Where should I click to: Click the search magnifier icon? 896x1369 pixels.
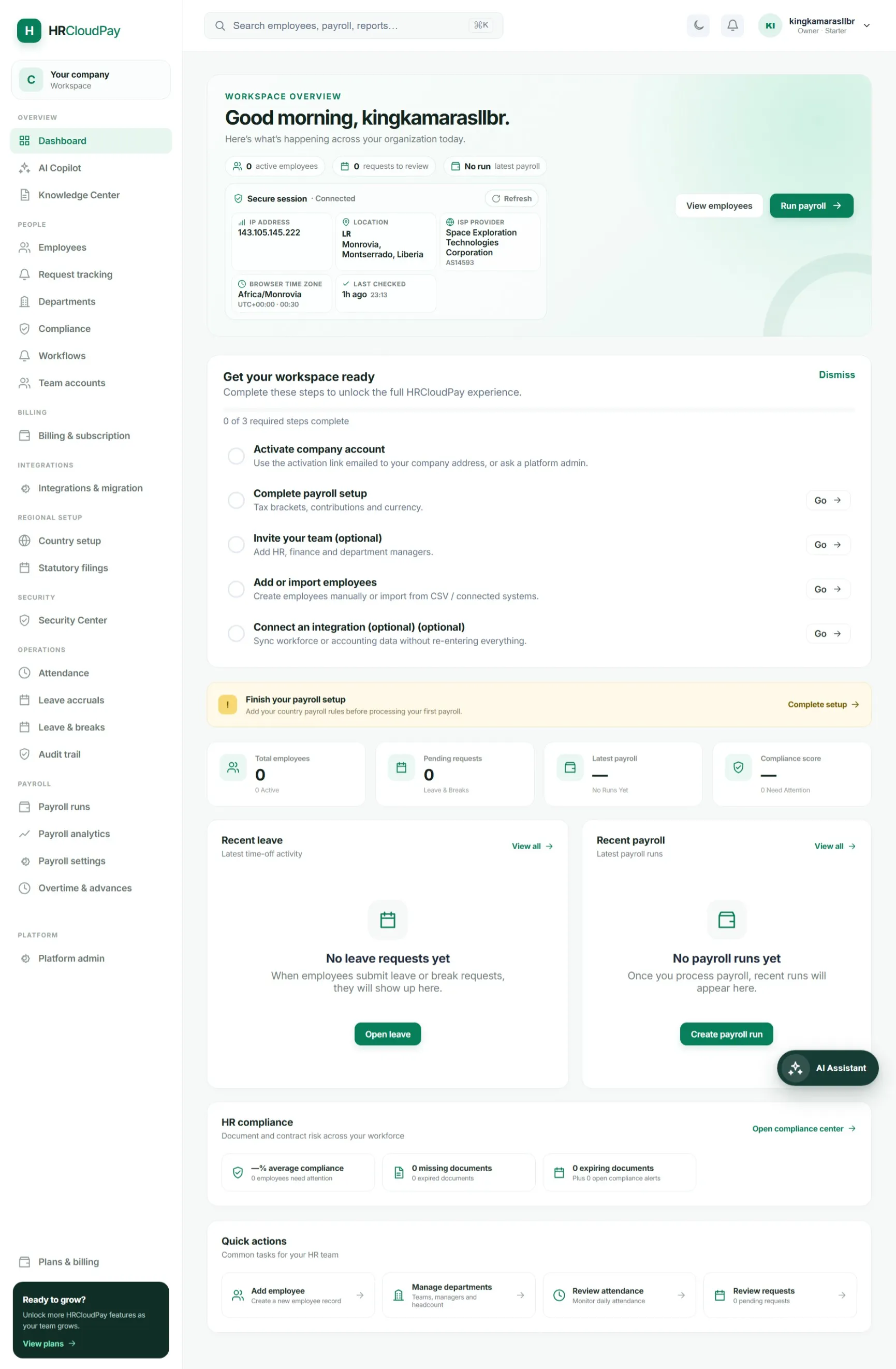pos(219,26)
